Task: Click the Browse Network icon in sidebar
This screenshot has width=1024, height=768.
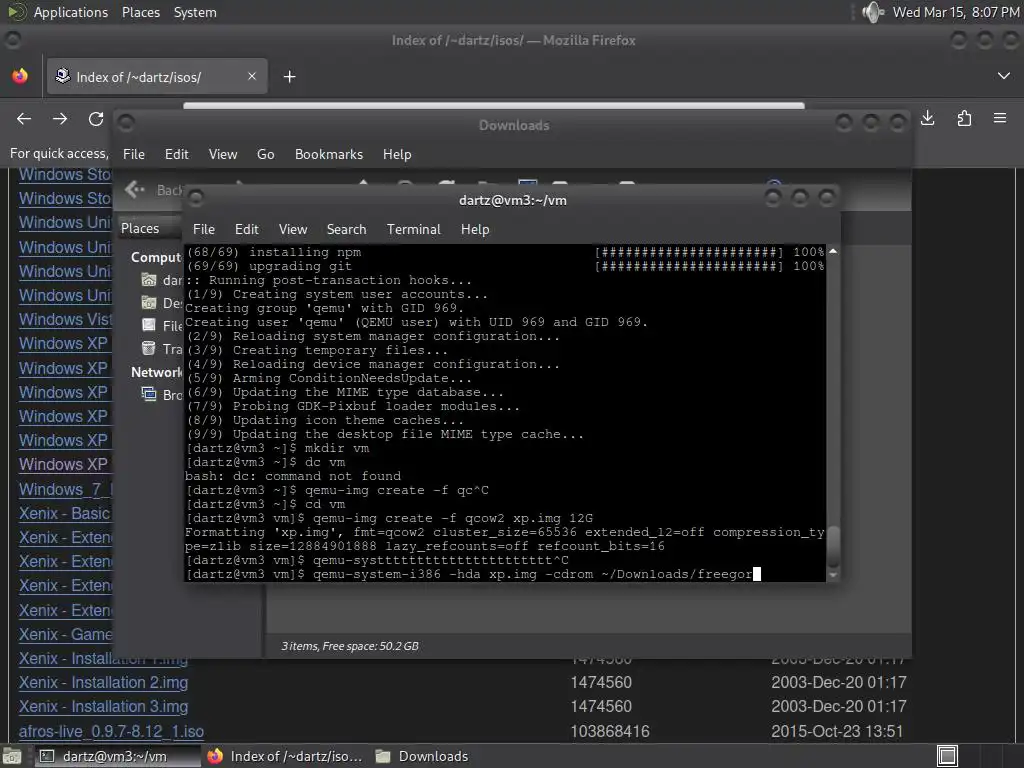Action: pyautogui.click(x=149, y=394)
